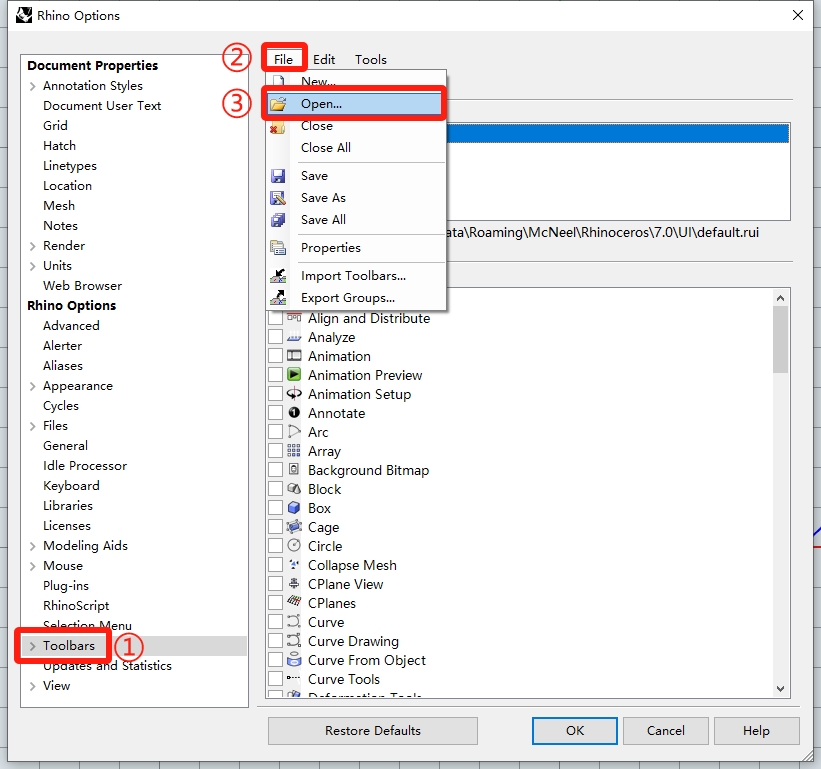Expand the Toolbars tree node
This screenshot has width=821, height=769.
32,646
